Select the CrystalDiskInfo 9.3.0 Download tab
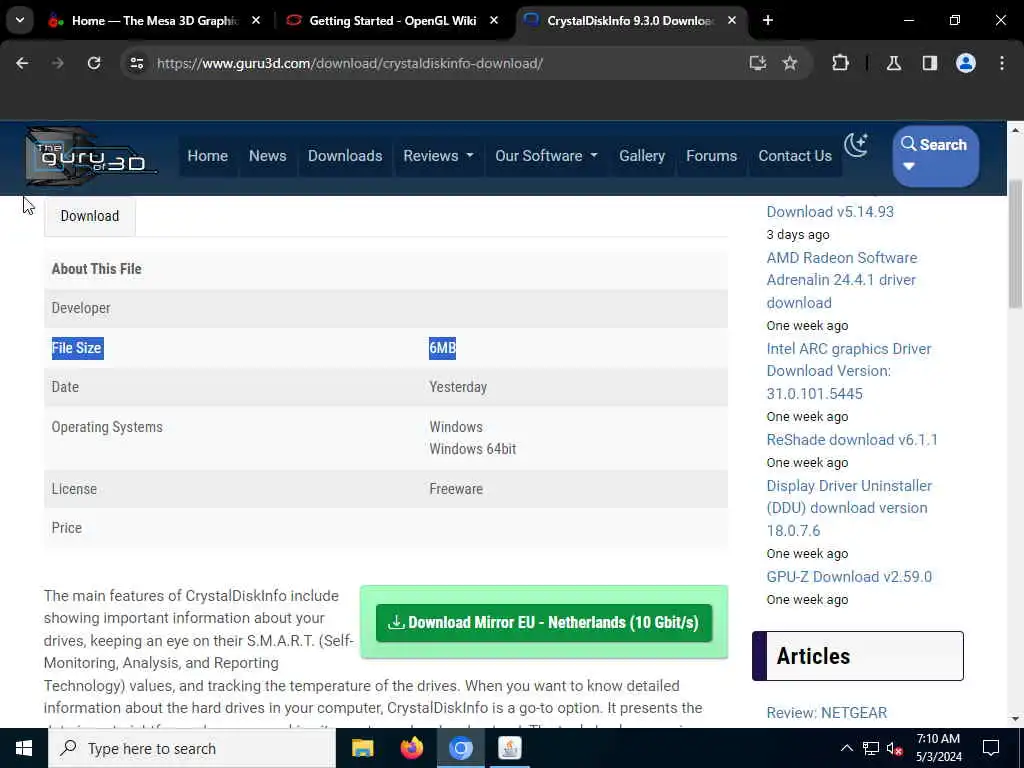 point(631,20)
